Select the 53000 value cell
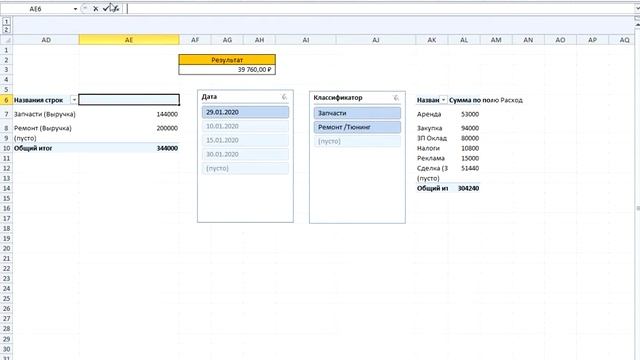 [x=464, y=114]
